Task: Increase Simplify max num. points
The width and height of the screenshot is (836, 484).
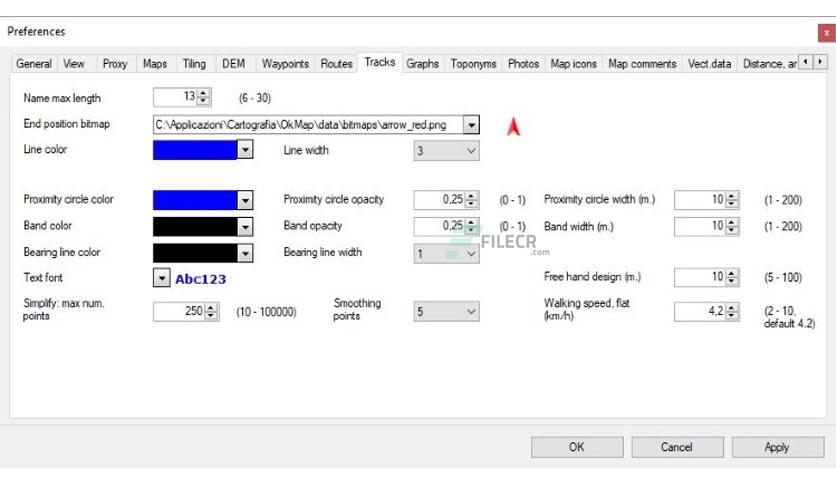Action: coord(211,308)
